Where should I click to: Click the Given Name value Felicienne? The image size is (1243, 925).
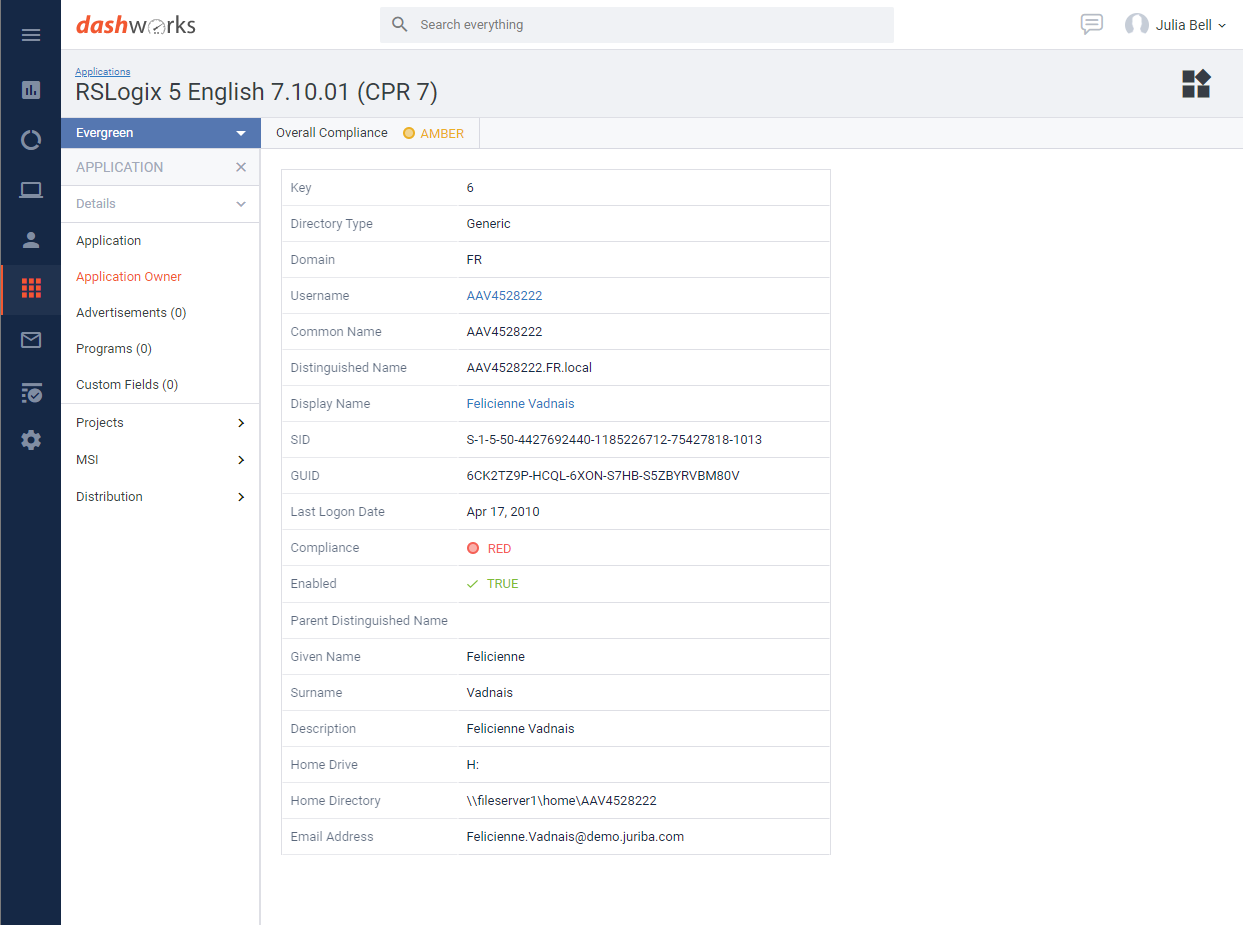pos(495,657)
